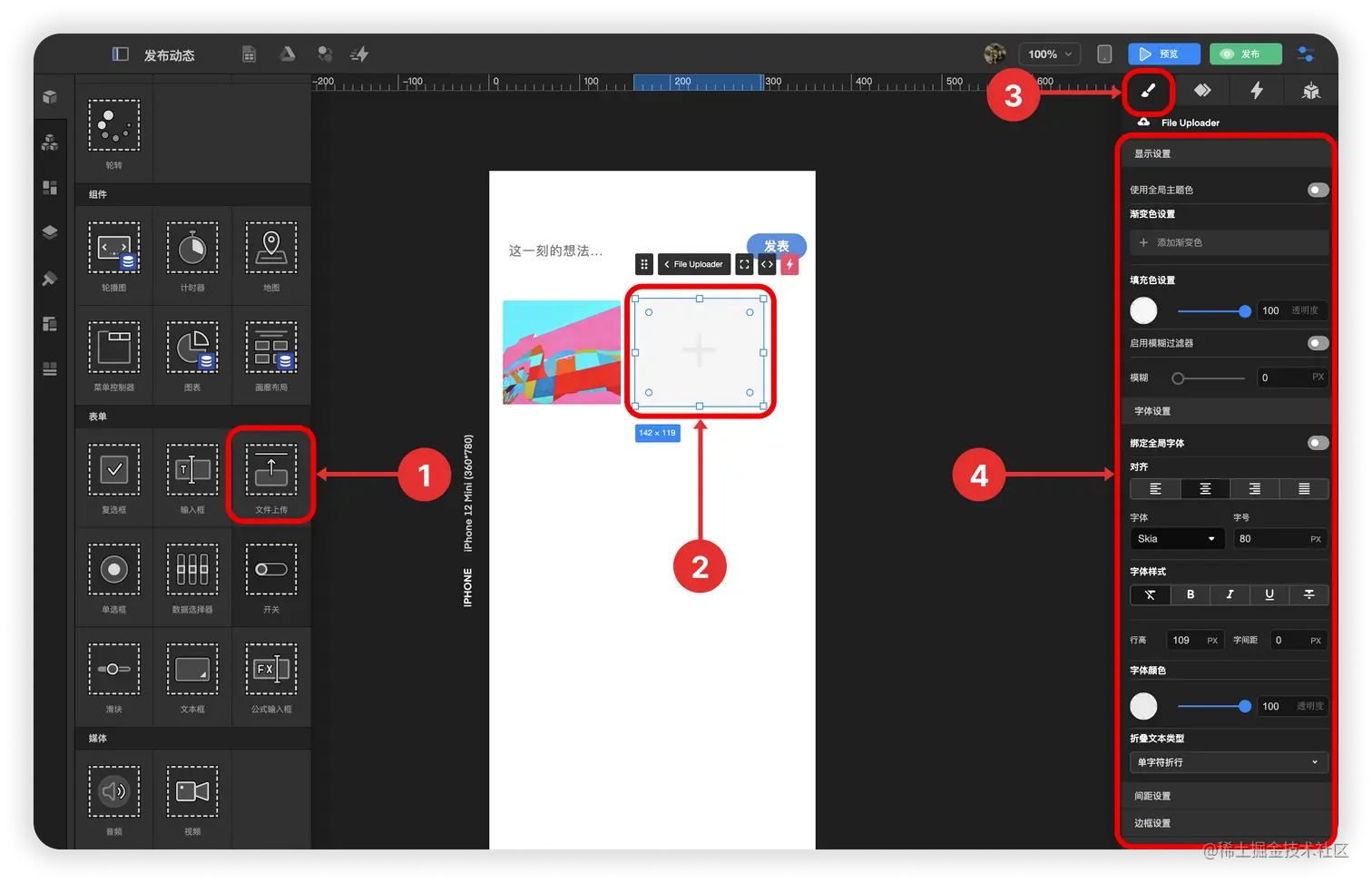Open the pin icon in left sidebar

50,279
